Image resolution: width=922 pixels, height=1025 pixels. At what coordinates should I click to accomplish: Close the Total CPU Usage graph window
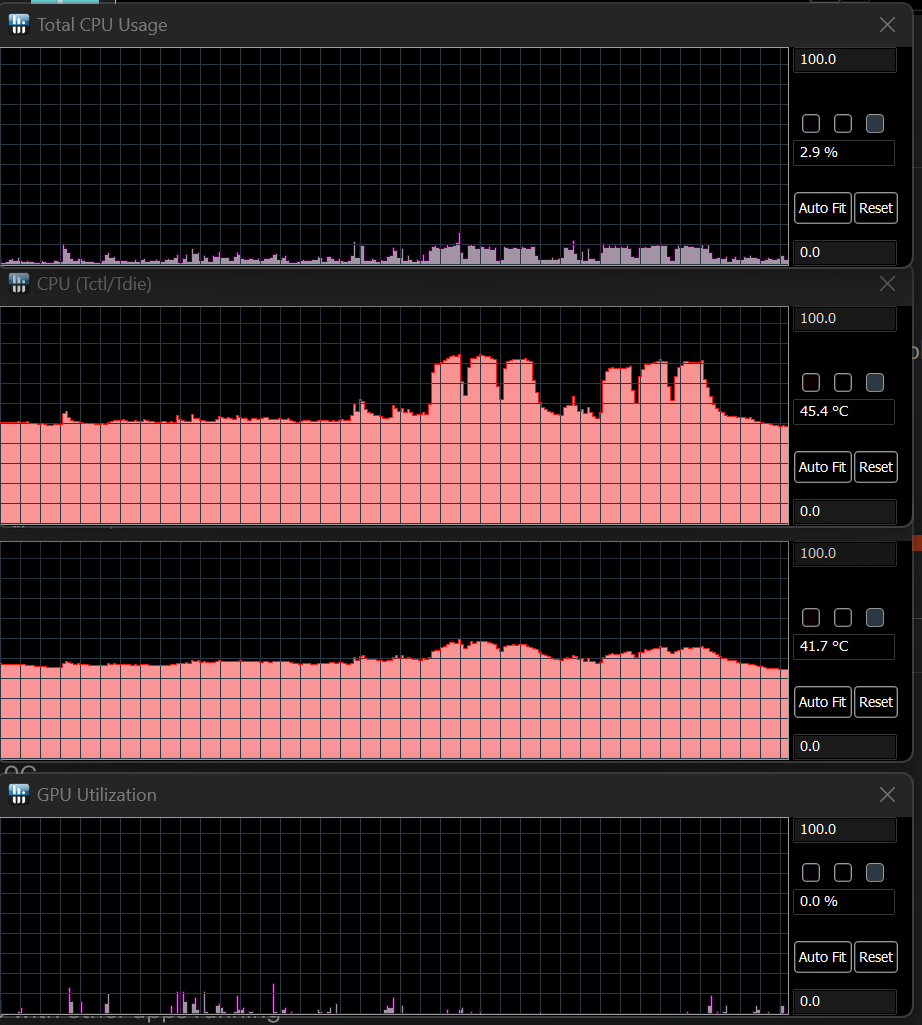(x=887, y=25)
